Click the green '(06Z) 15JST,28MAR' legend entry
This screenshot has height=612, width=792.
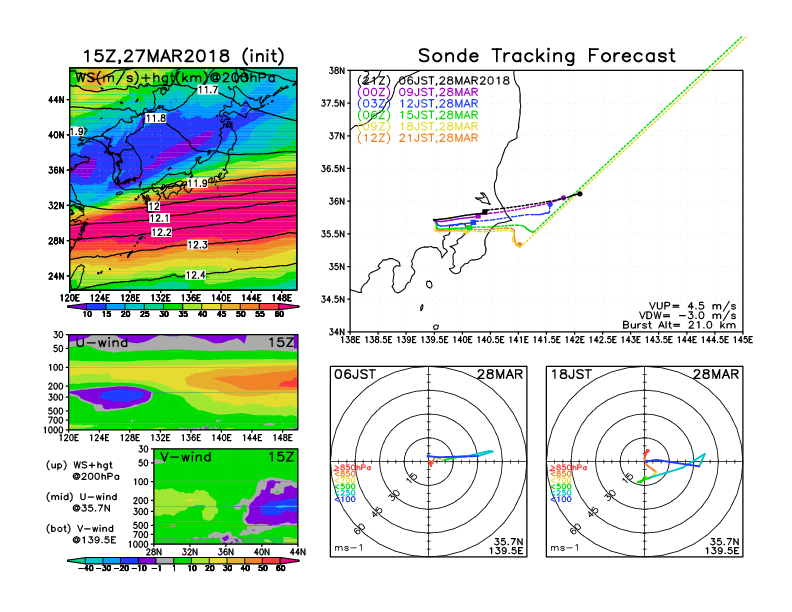tap(417, 115)
